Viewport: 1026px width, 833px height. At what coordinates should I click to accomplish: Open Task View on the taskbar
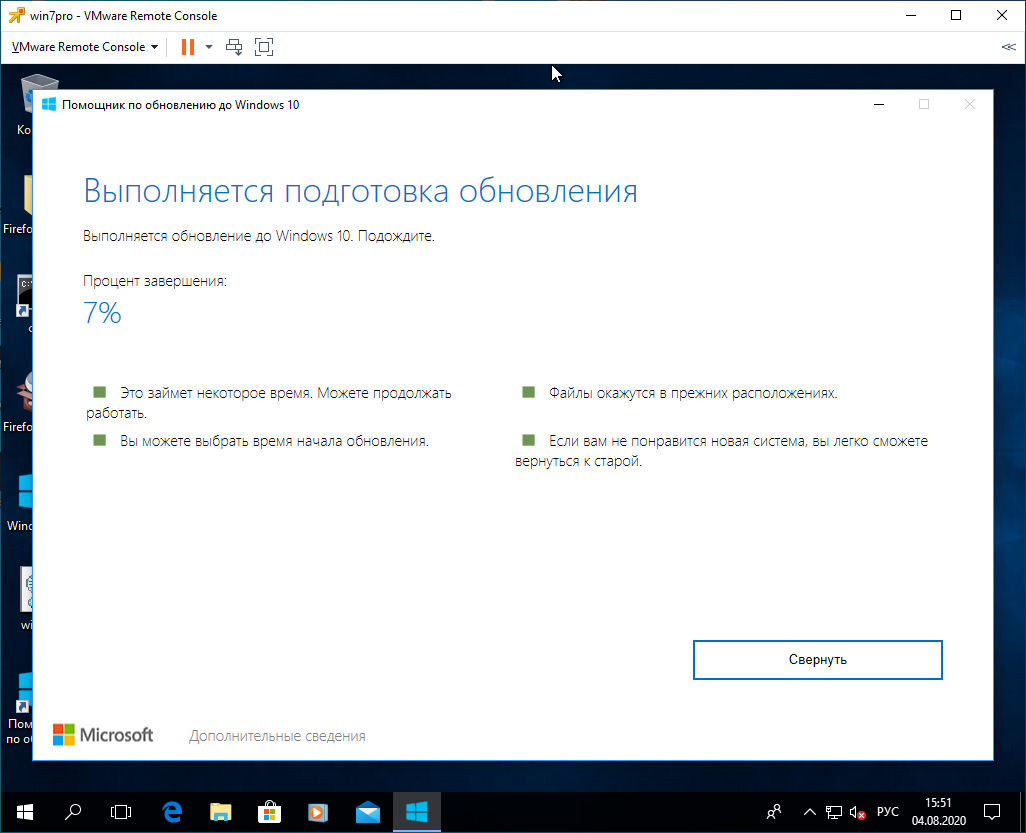[x=121, y=812]
